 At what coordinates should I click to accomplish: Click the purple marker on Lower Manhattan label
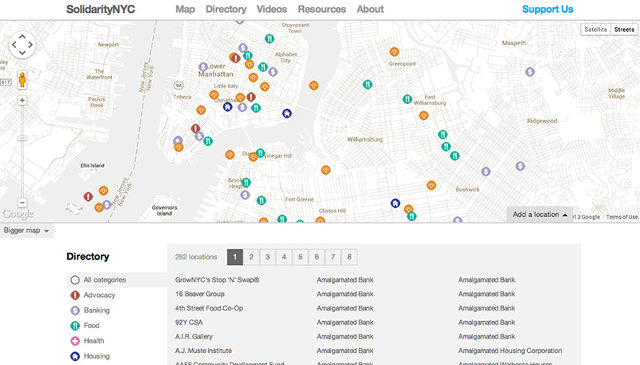203,67
